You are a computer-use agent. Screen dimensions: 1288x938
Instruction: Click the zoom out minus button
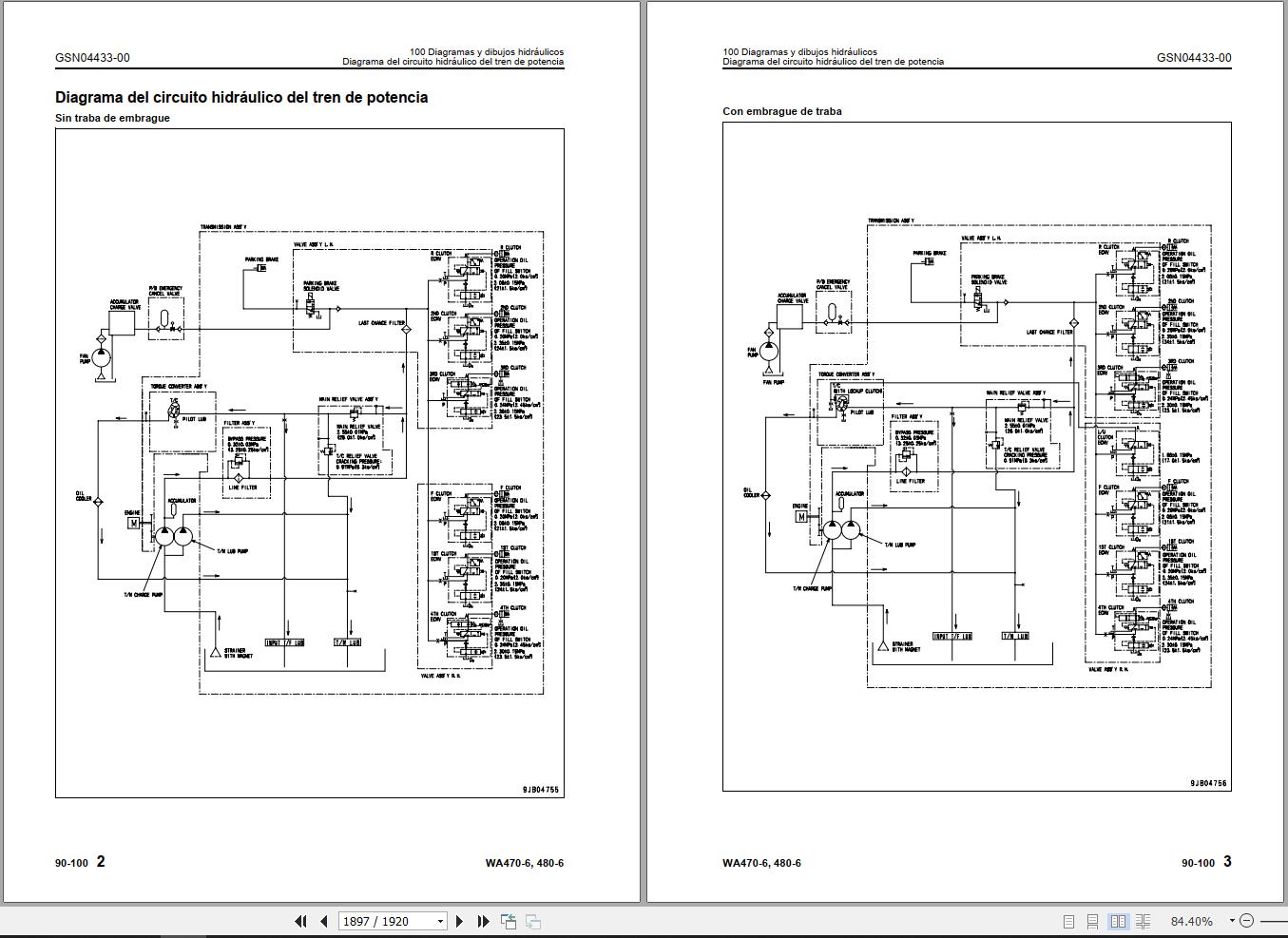[1247, 921]
